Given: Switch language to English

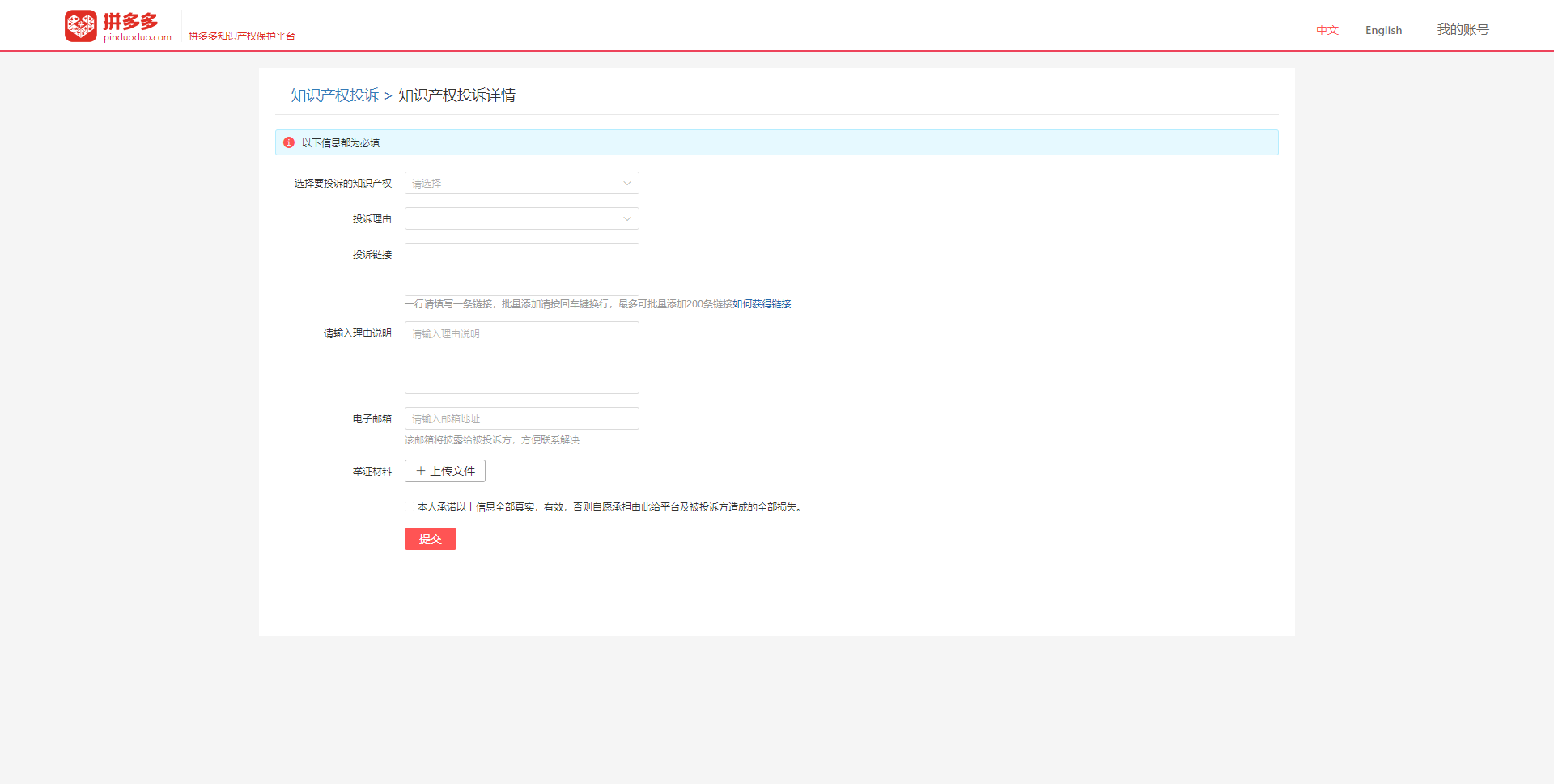Looking at the screenshot, I should pyautogui.click(x=1383, y=30).
